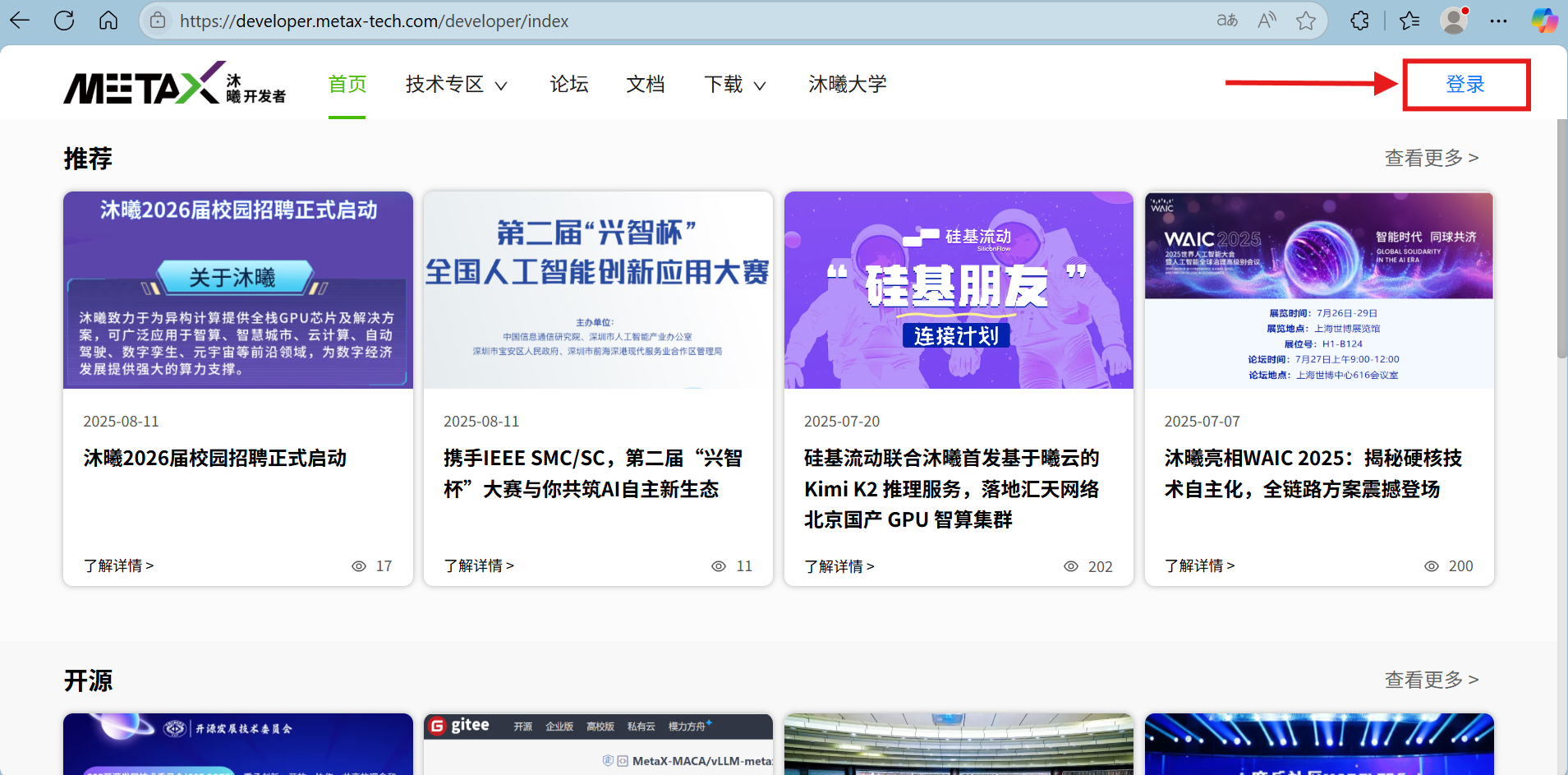
Task: Go to browser home page icon
Action: (x=108, y=21)
